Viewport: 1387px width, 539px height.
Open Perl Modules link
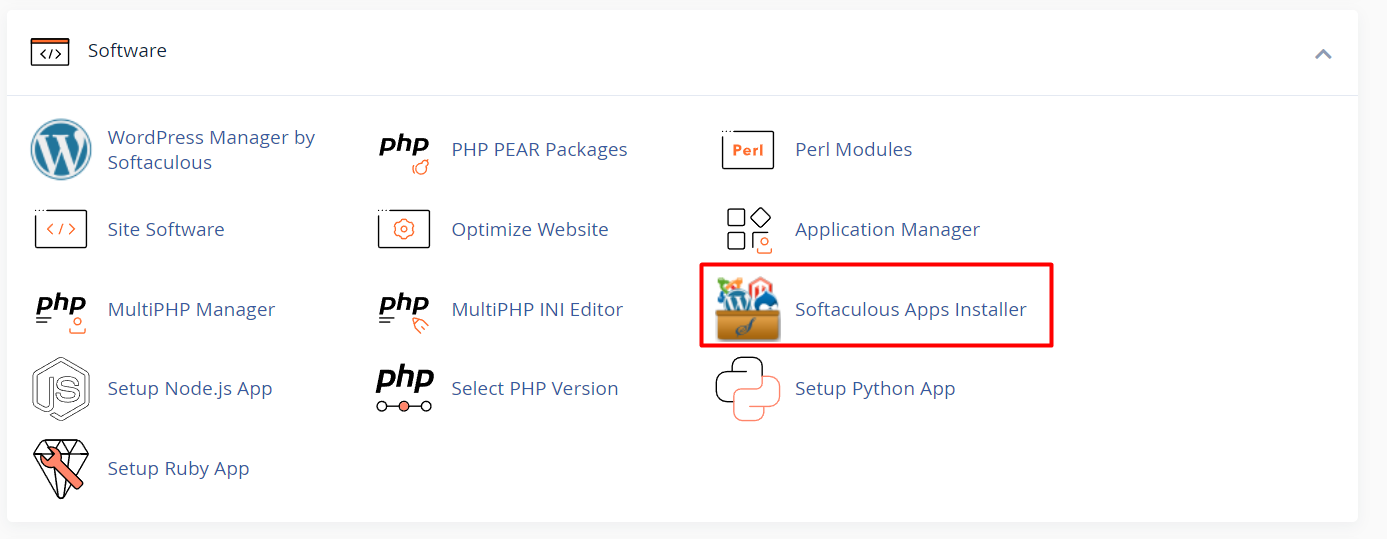[853, 149]
